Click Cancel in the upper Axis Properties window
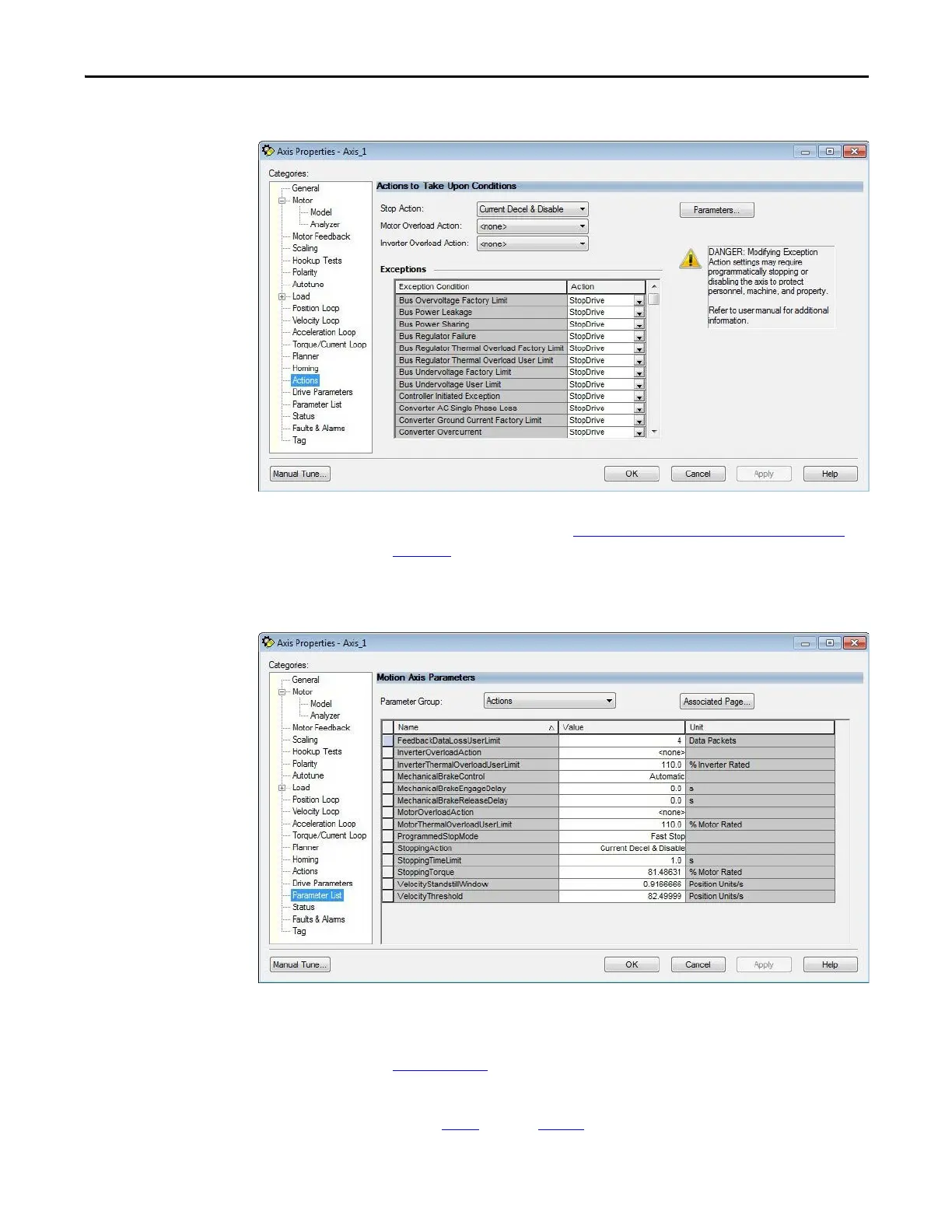952x1232 pixels. point(698,474)
